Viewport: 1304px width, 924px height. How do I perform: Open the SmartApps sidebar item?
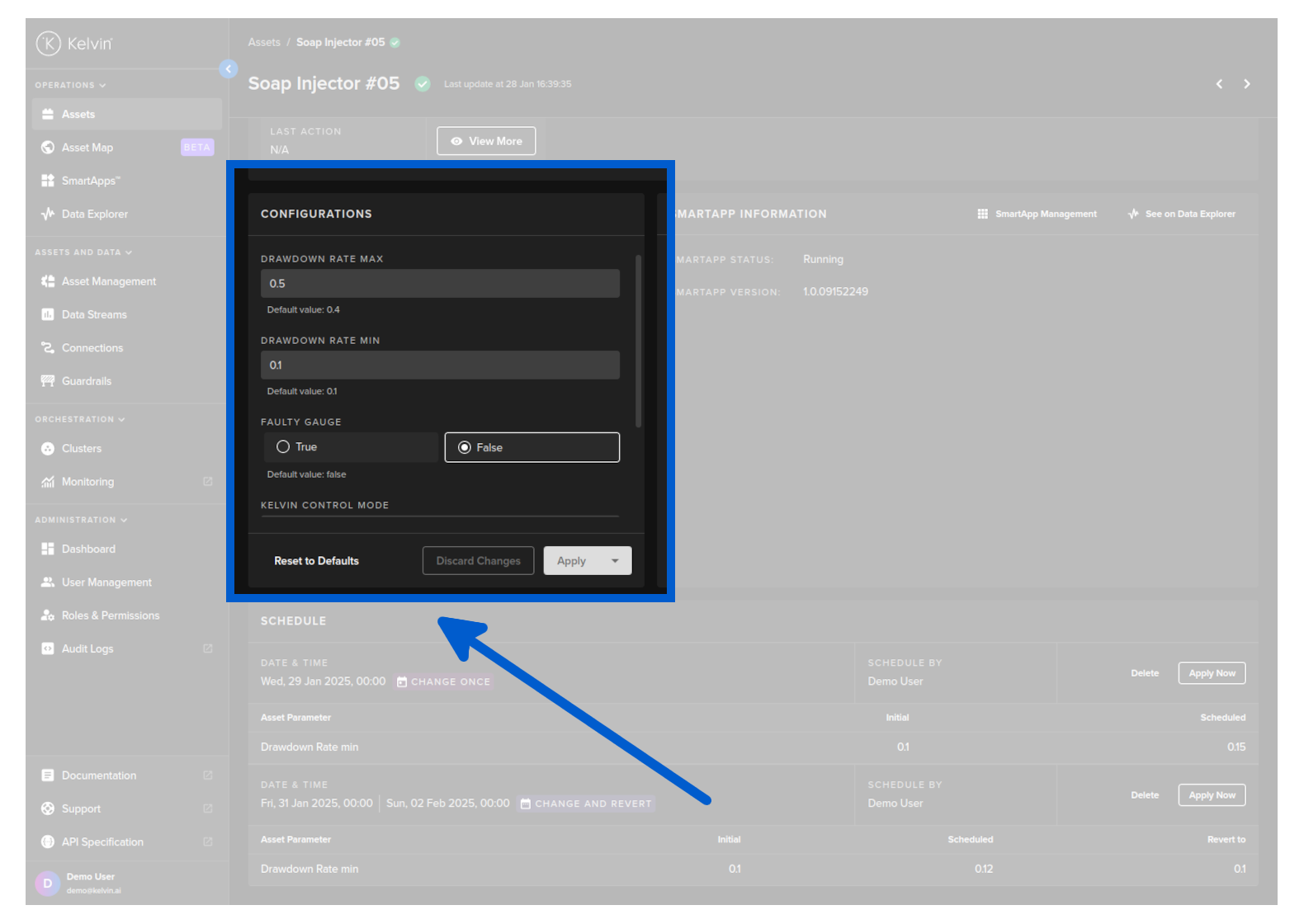pos(91,181)
